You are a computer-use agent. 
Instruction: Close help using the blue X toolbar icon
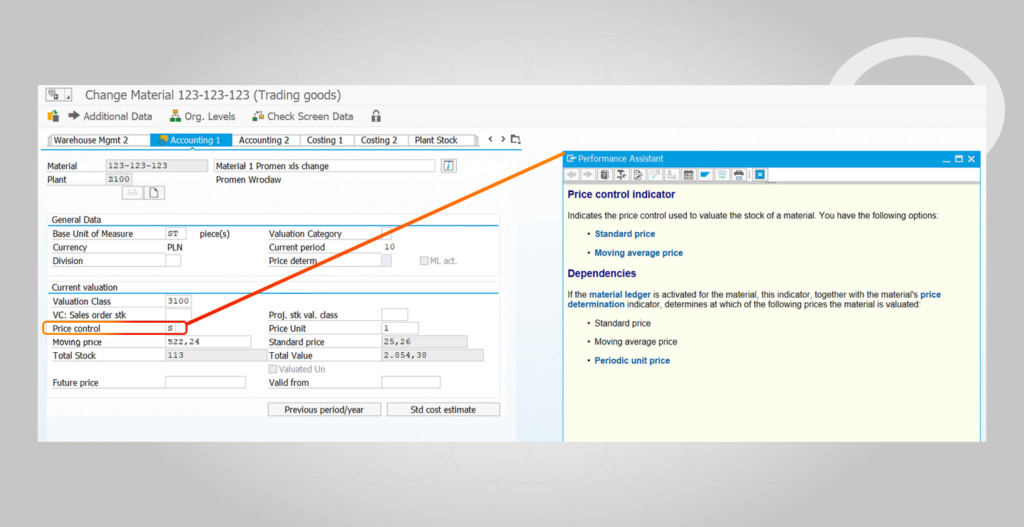[x=760, y=175]
